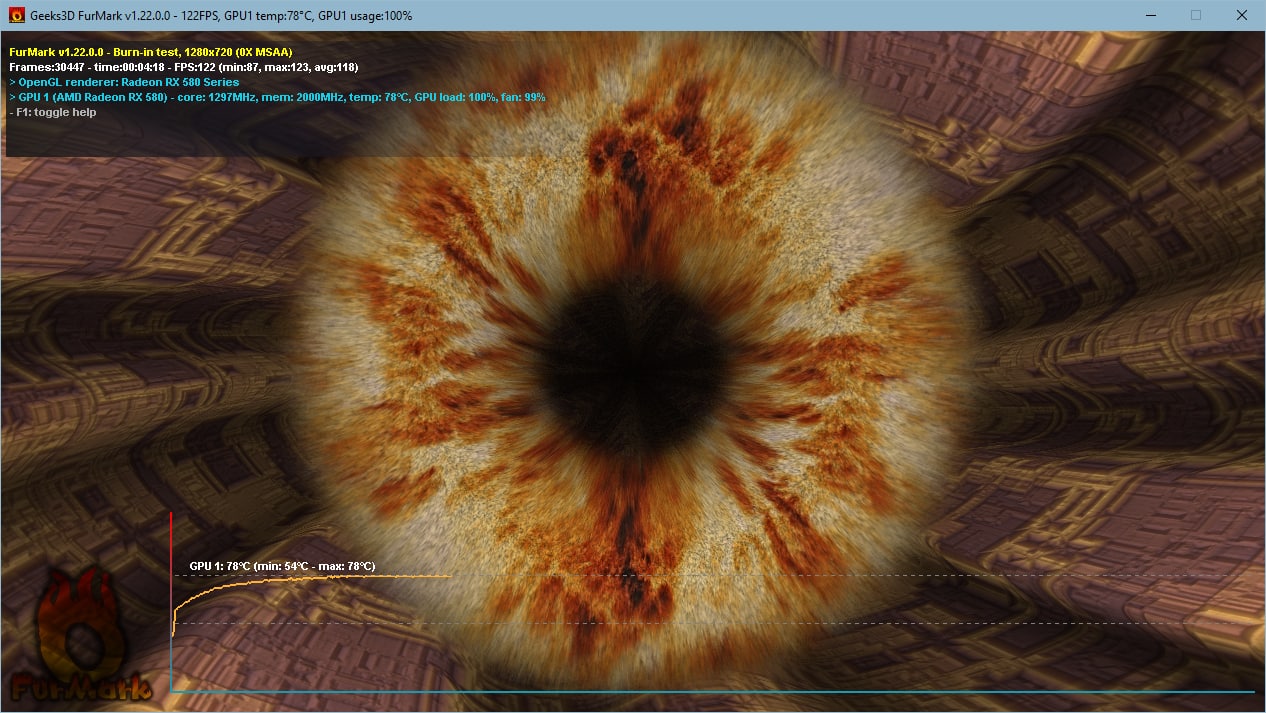Maximize the FurMark window
1266x713 pixels.
[x=1196, y=15]
